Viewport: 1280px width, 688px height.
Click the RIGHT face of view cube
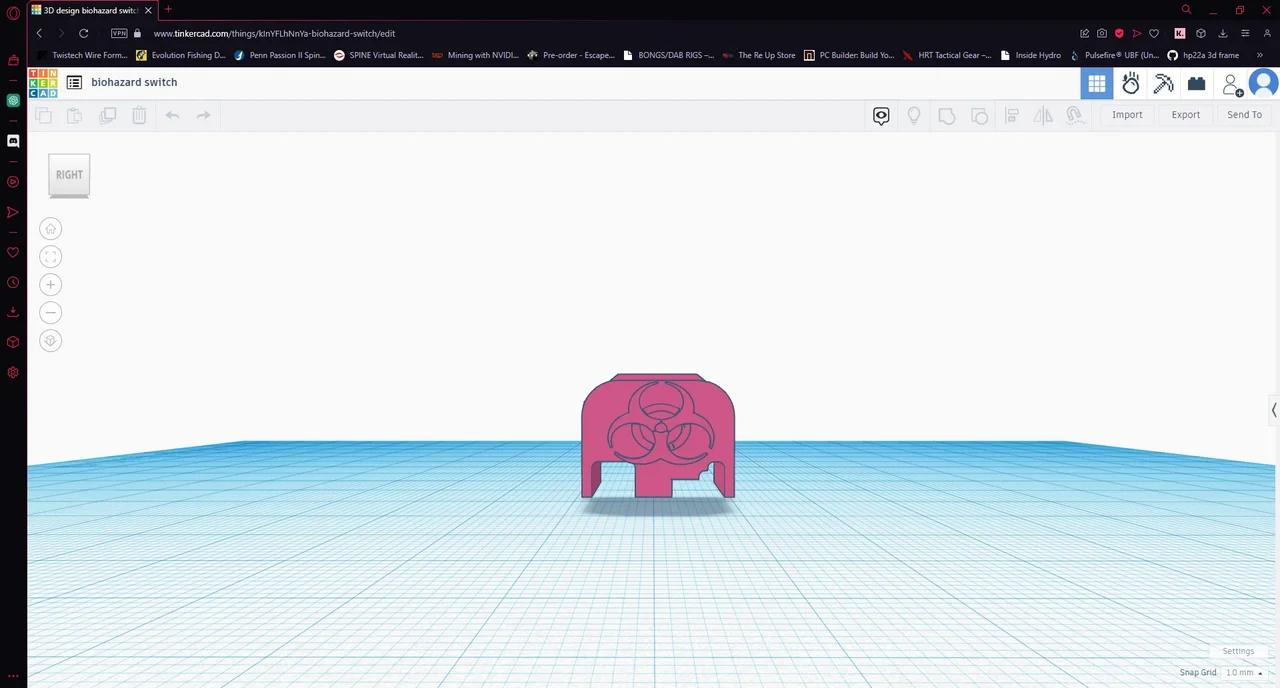pyautogui.click(x=69, y=175)
